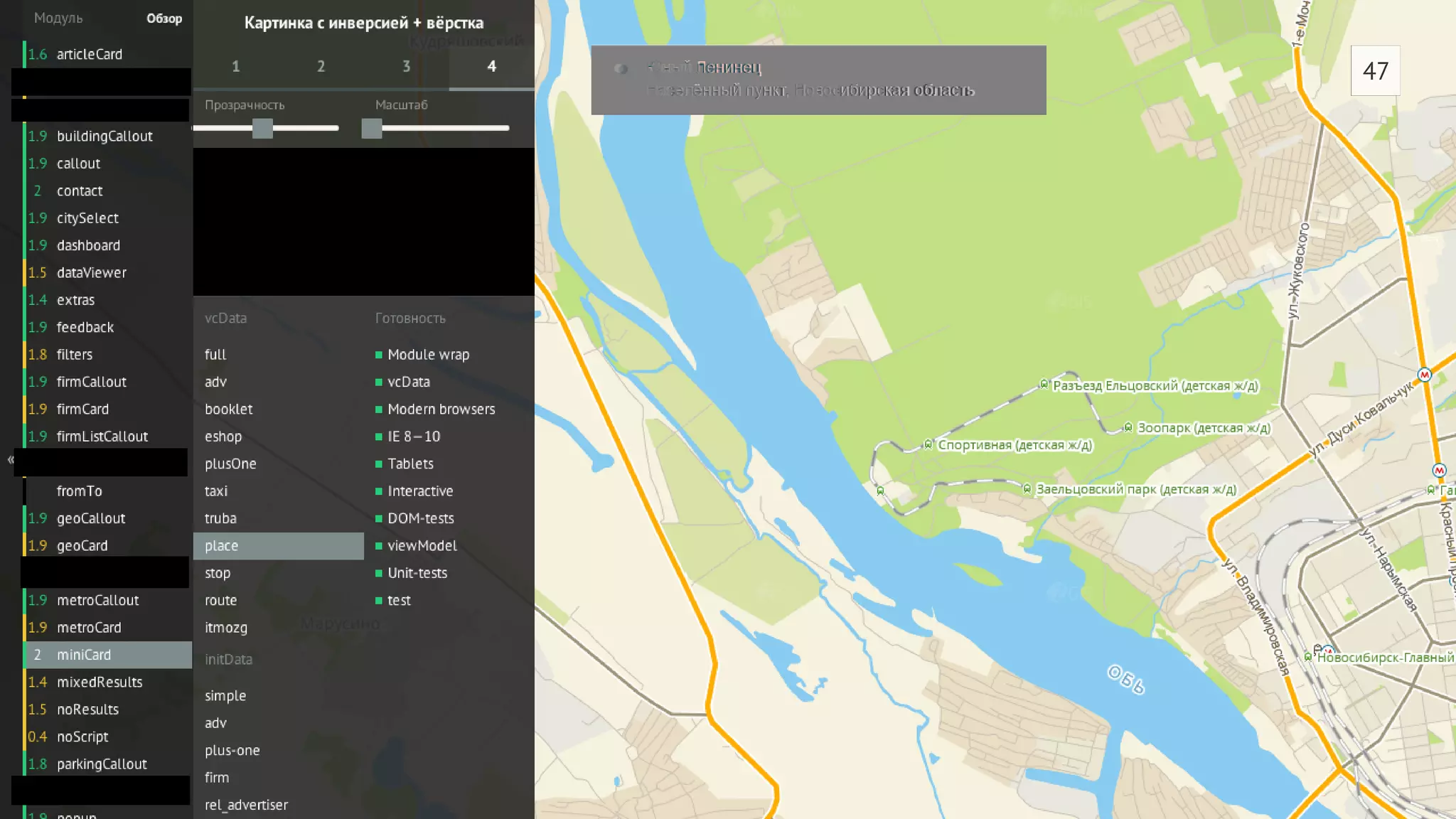Click Заельцовский парк station icon on map

pyautogui.click(x=1027, y=488)
